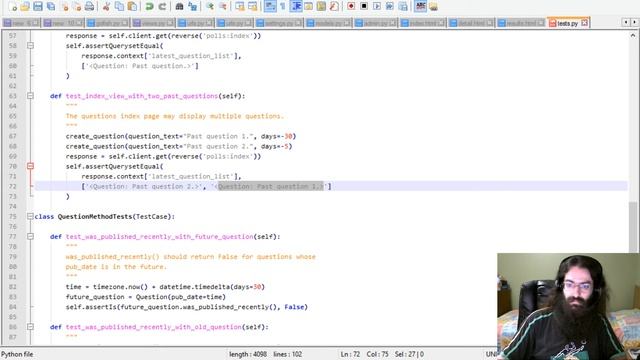Switch to the index.html tab
640x360 pixels.
[x=423, y=23]
